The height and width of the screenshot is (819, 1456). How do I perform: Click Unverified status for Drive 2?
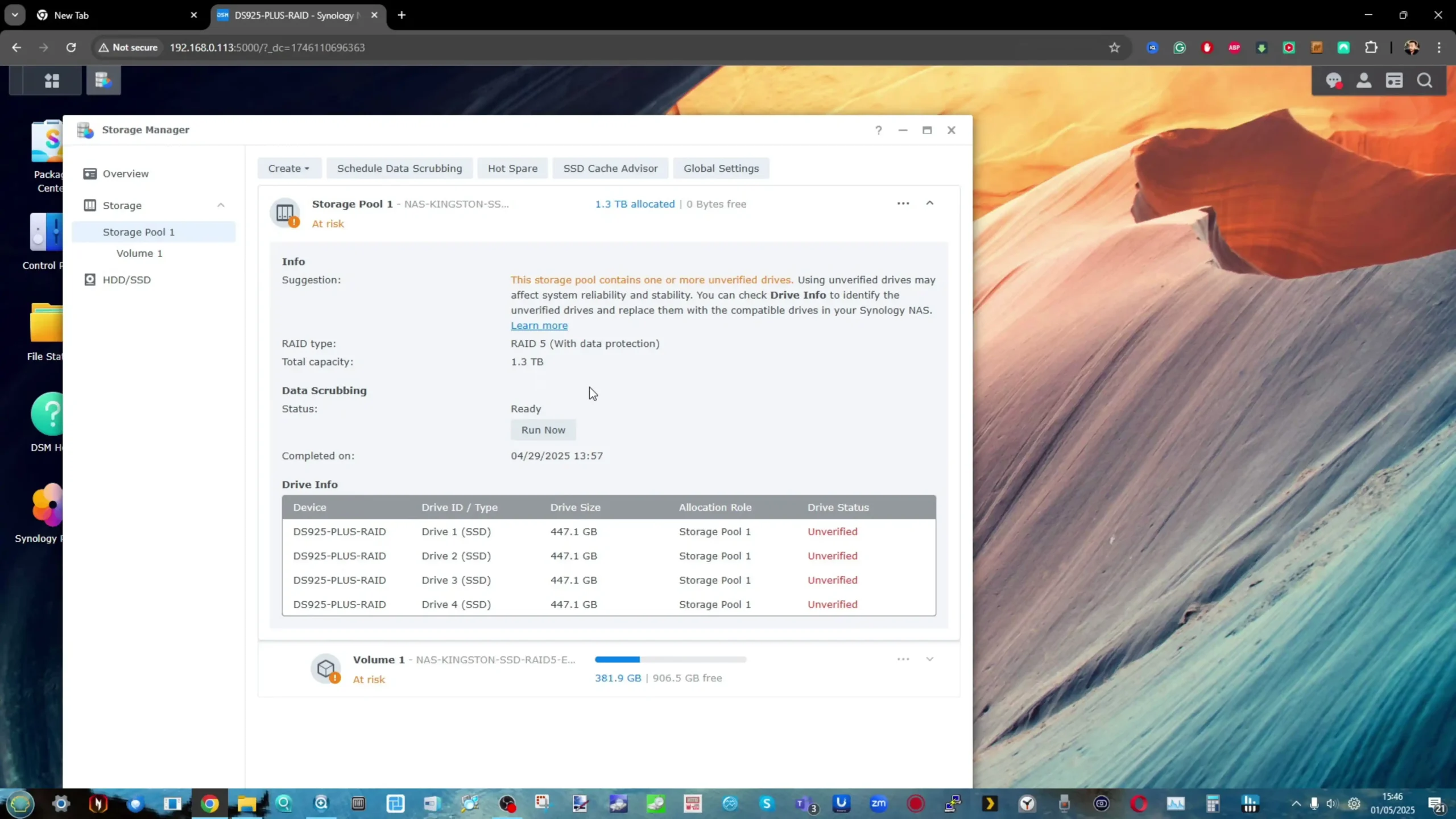coord(832,556)
